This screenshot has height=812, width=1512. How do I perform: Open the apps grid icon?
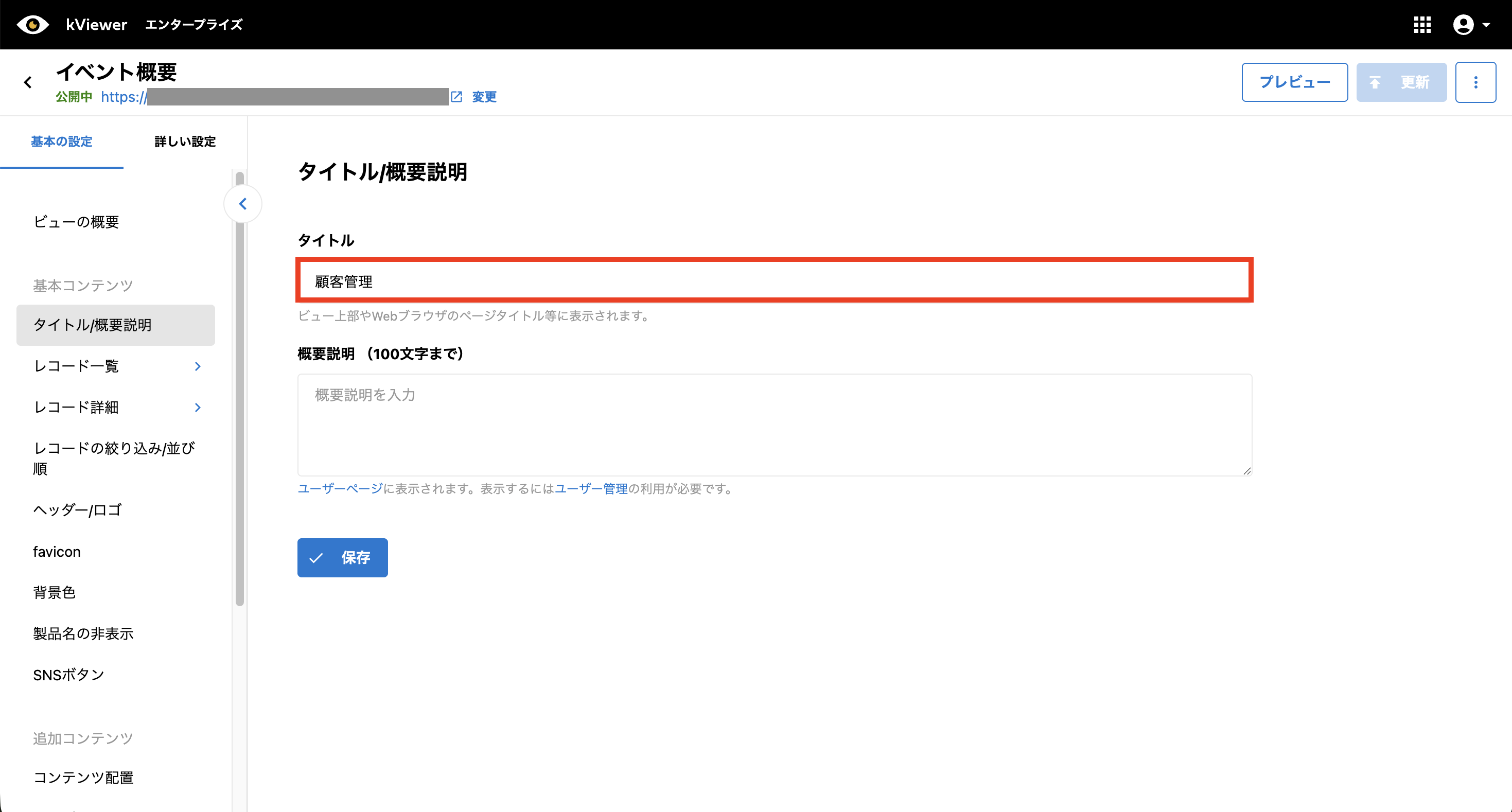click(x=1421, y=25)
